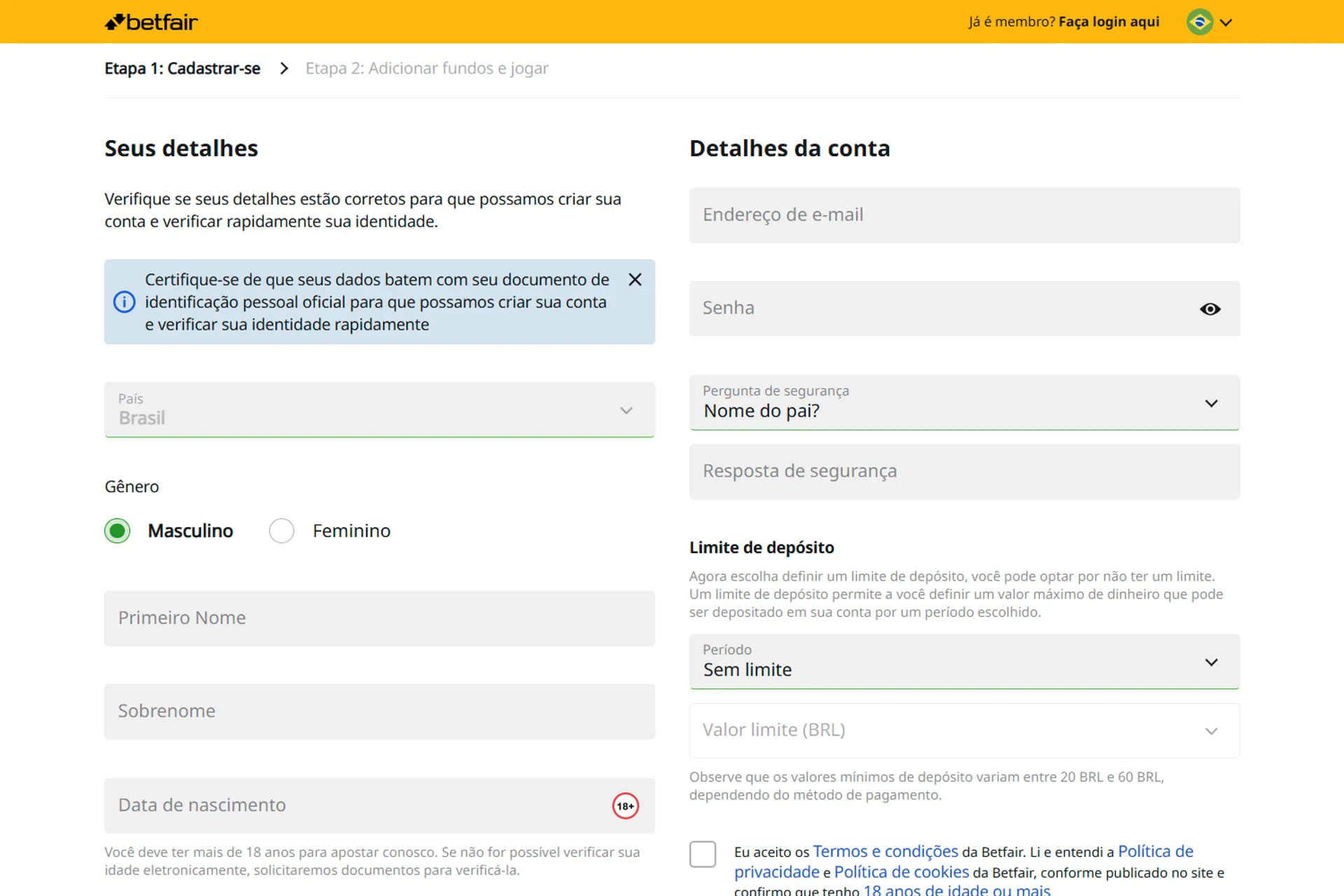Select Etapa 2: Adicionar fundos e jogar
Image resolution: width=1344 pixels, height=896 pixels.
pos(426,68)
